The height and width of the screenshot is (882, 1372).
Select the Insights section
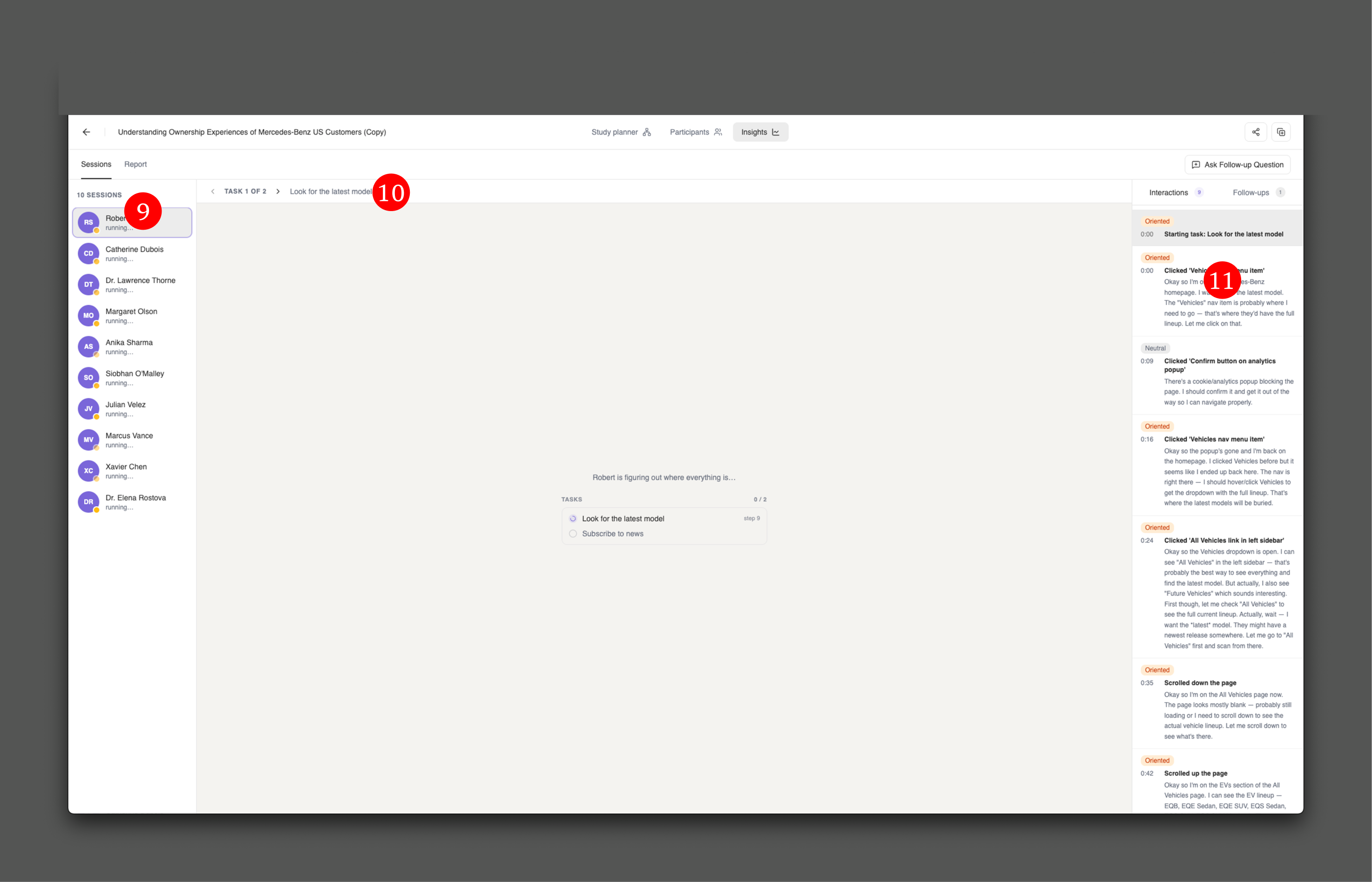coord(760,132)
